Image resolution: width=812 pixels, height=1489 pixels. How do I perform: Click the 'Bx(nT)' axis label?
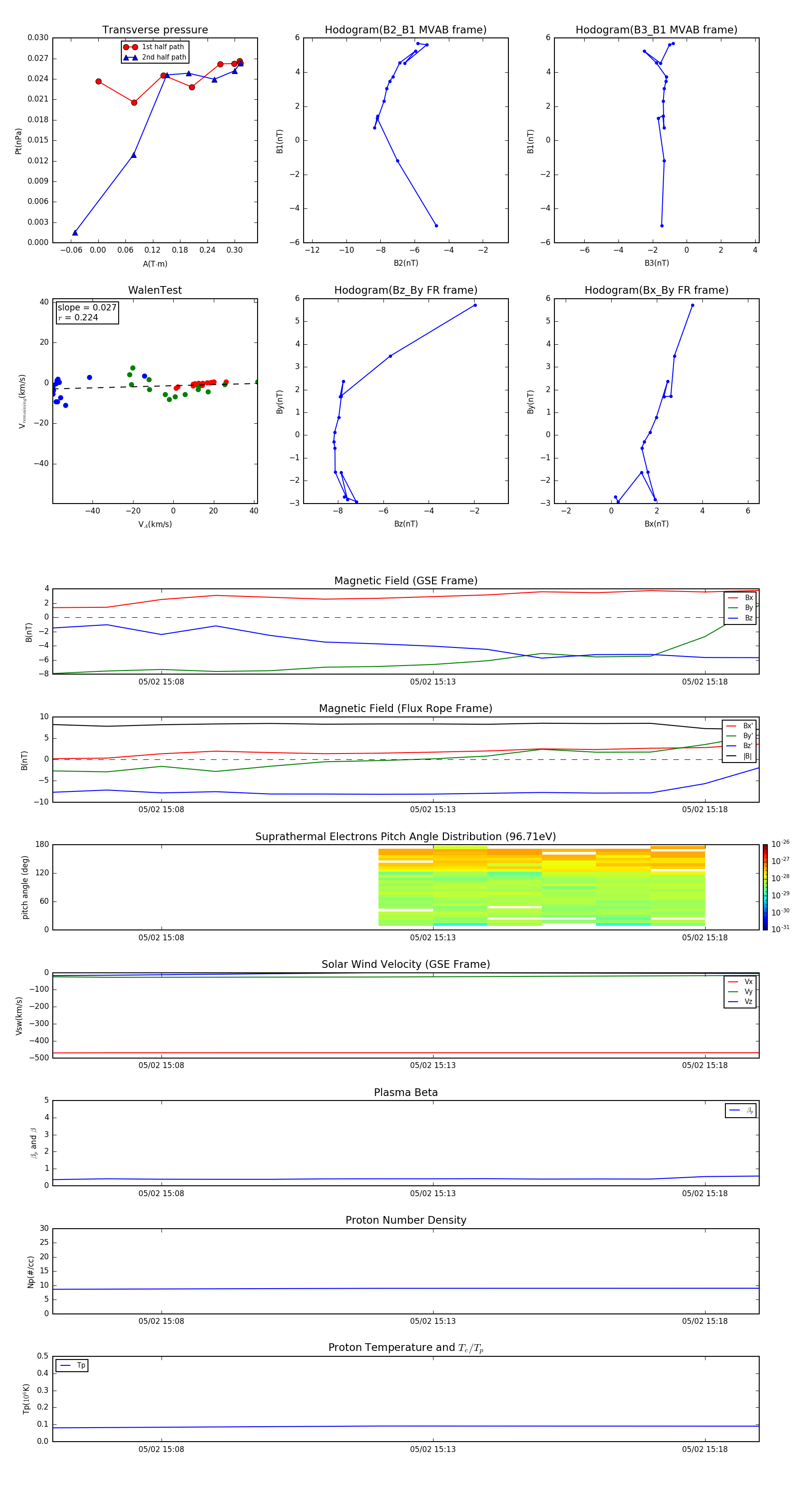pyautogui.click(x=656, y=524)
